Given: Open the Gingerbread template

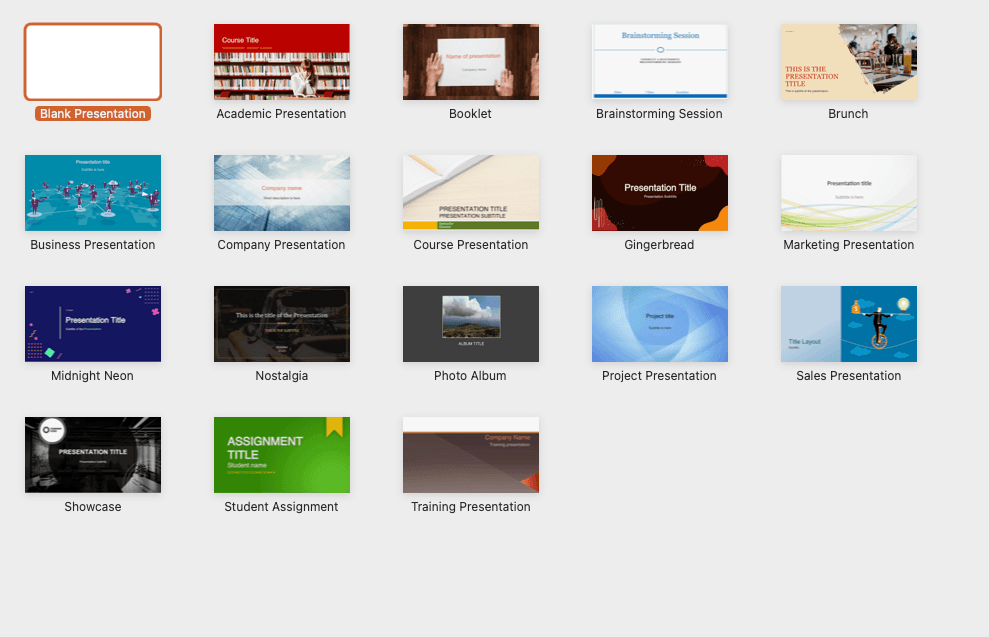Looking at the screenshot, I should [659, 193].
